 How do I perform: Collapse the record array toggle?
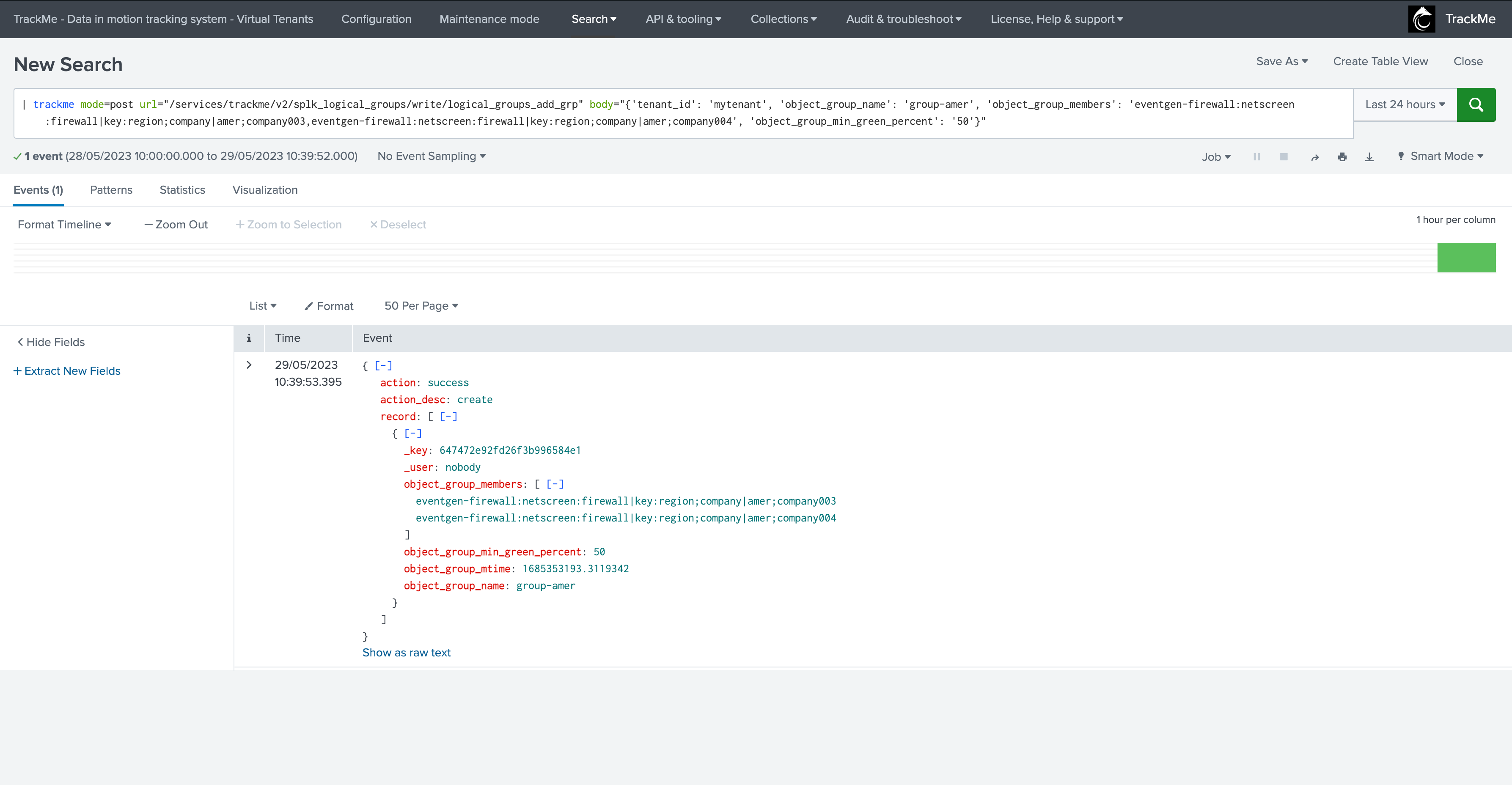tap(448, 416)
